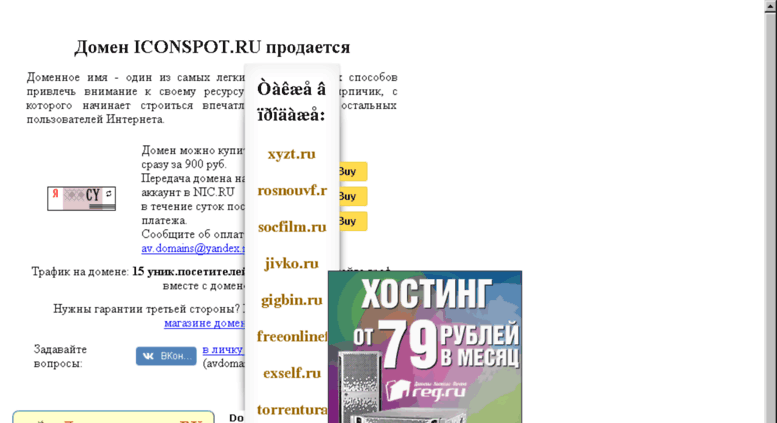Click the VKontakte button
Viewport: 777px width, 423px height.
(166, 356)
